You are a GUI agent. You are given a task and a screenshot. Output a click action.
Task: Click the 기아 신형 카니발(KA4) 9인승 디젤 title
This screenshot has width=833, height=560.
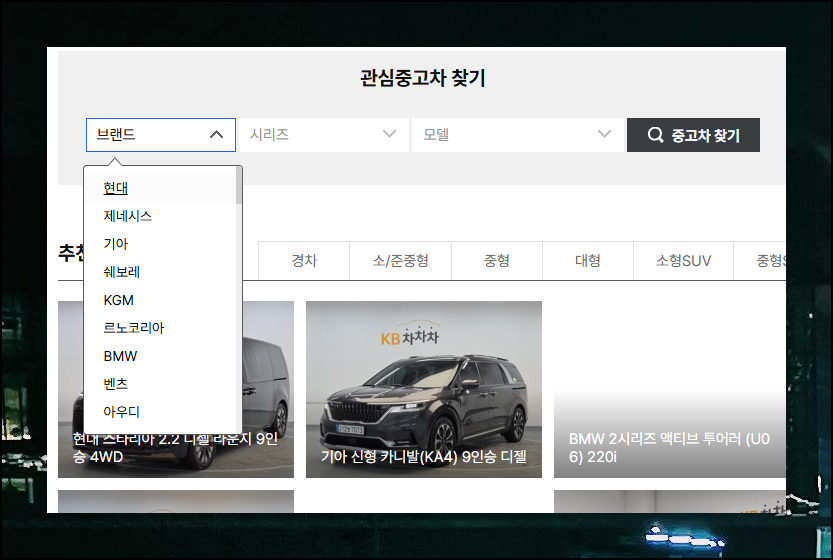423,457
